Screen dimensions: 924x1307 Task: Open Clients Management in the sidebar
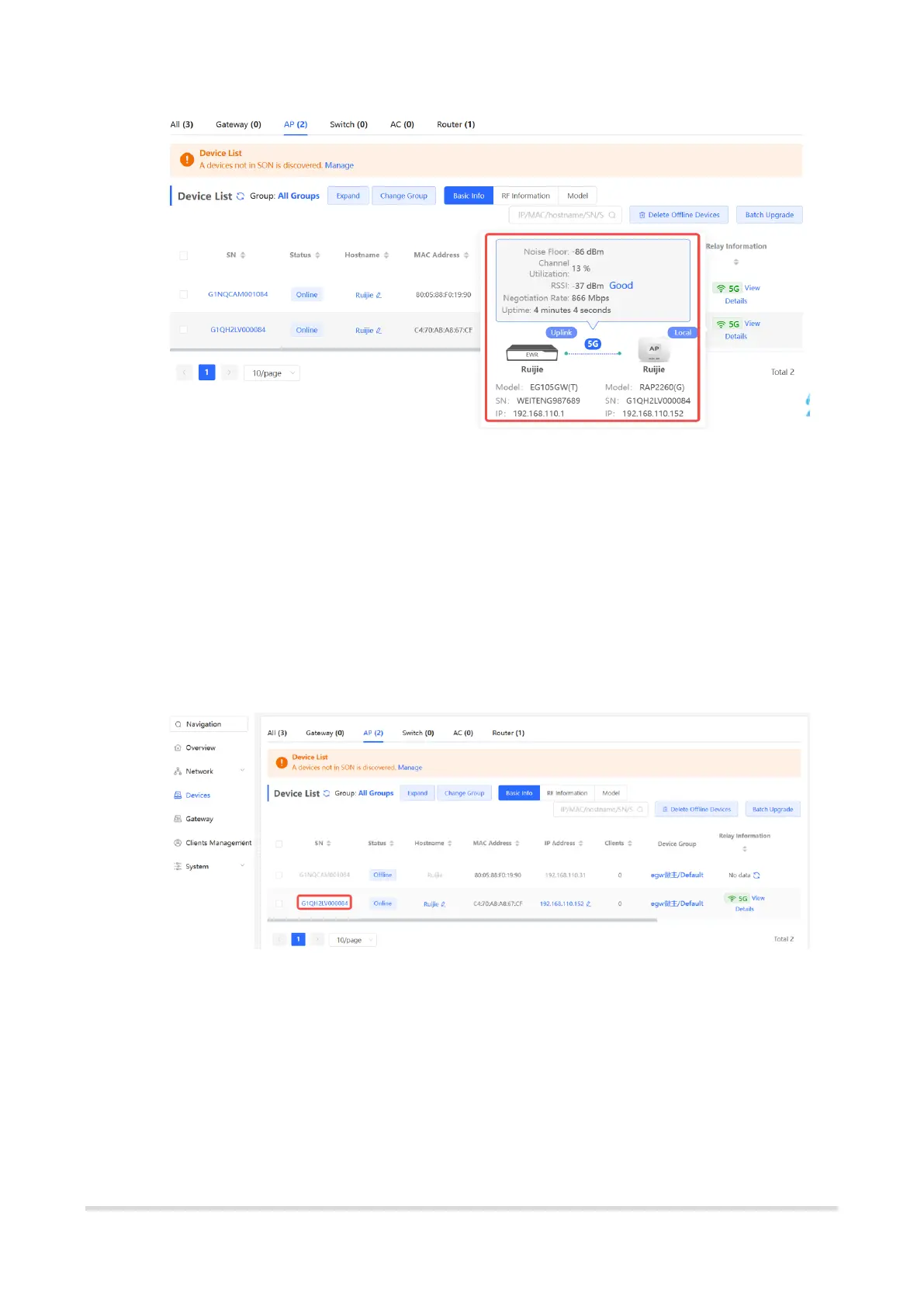coord(218,843)
